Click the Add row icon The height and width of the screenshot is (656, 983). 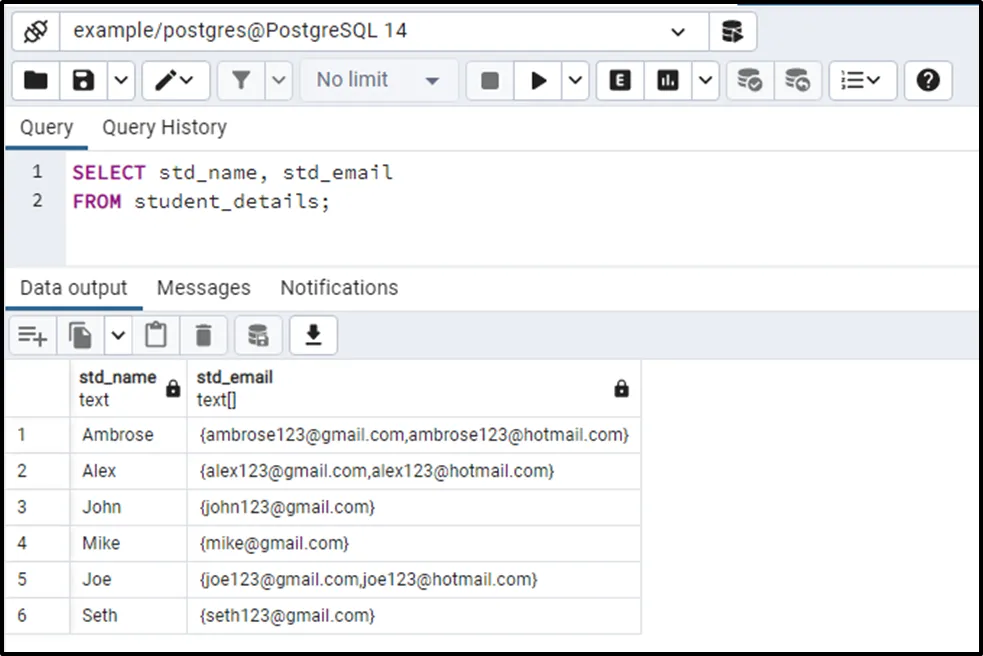pyautogui.click(x=32, y=336)
